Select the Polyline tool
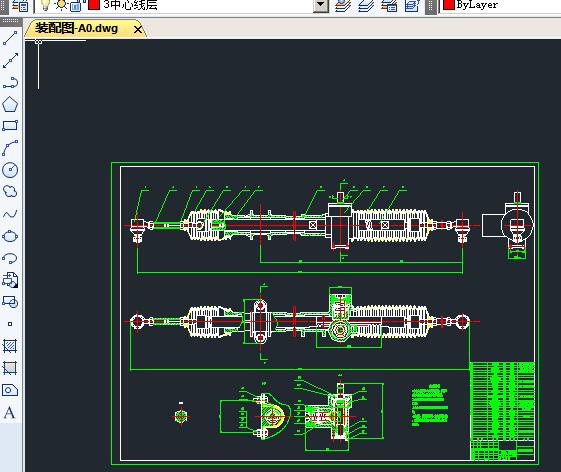 click(x=10, y=82)
